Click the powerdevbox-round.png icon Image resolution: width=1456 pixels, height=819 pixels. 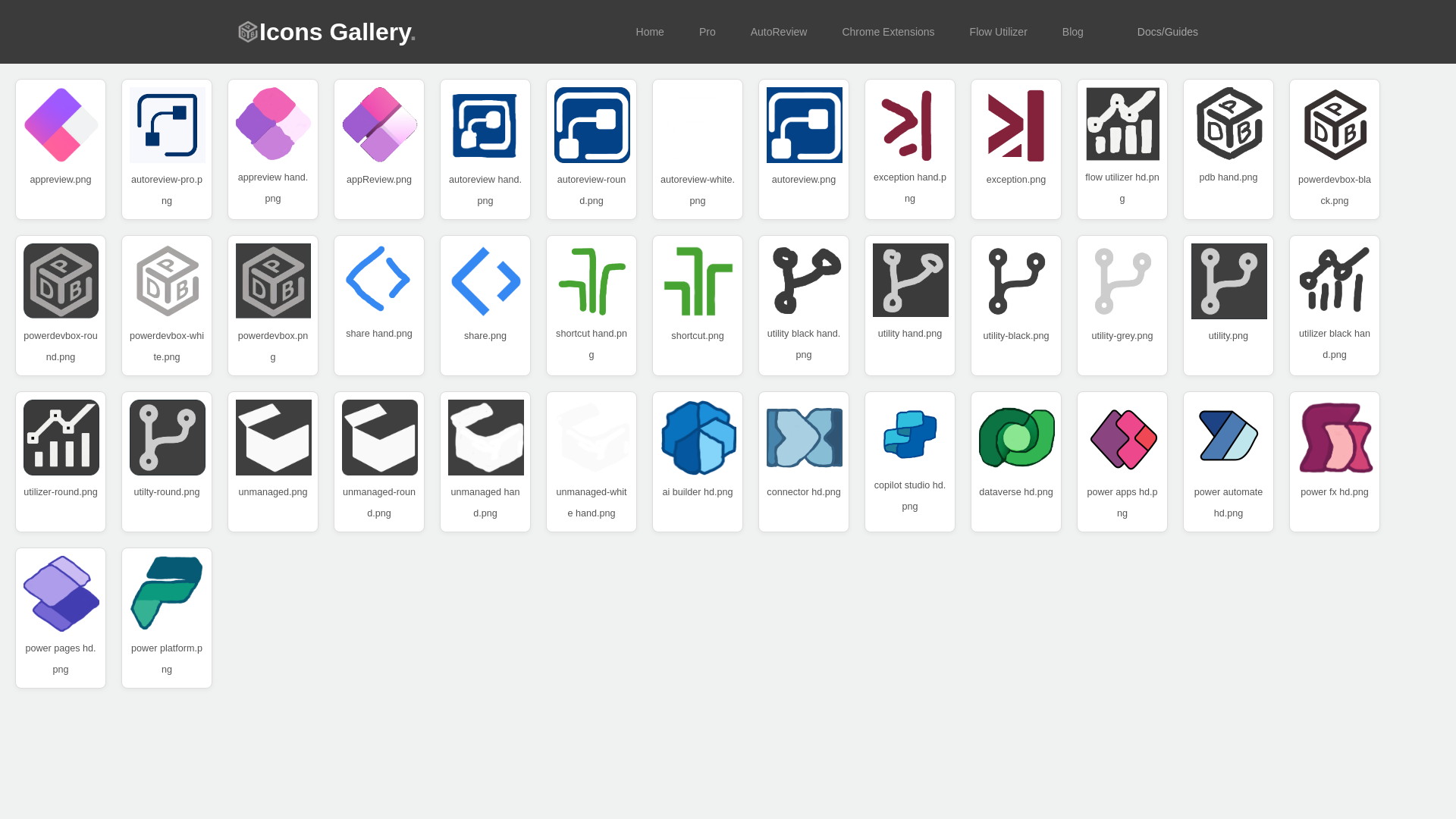tap(61, 281)
